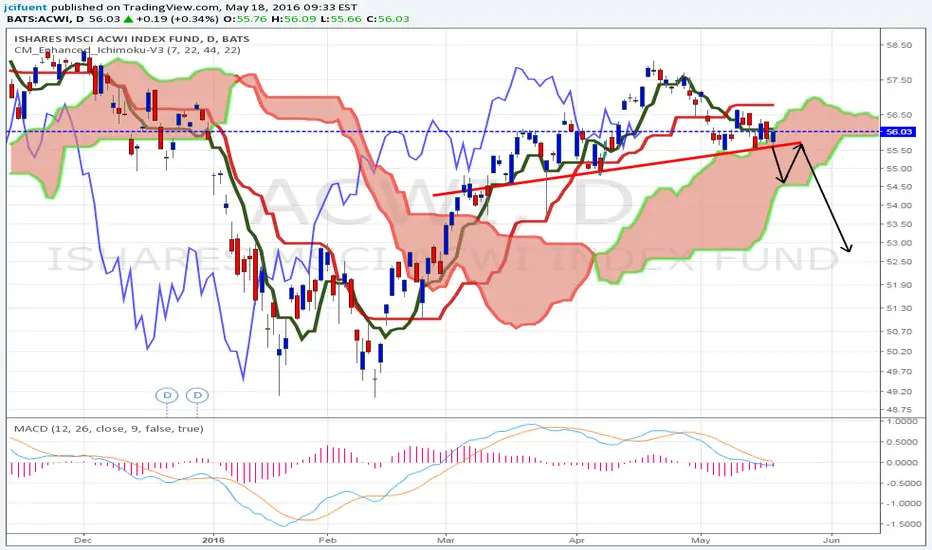Click the 48.75 price axis label
Viewport: 932px width, 550px height.
coord(898,410)
